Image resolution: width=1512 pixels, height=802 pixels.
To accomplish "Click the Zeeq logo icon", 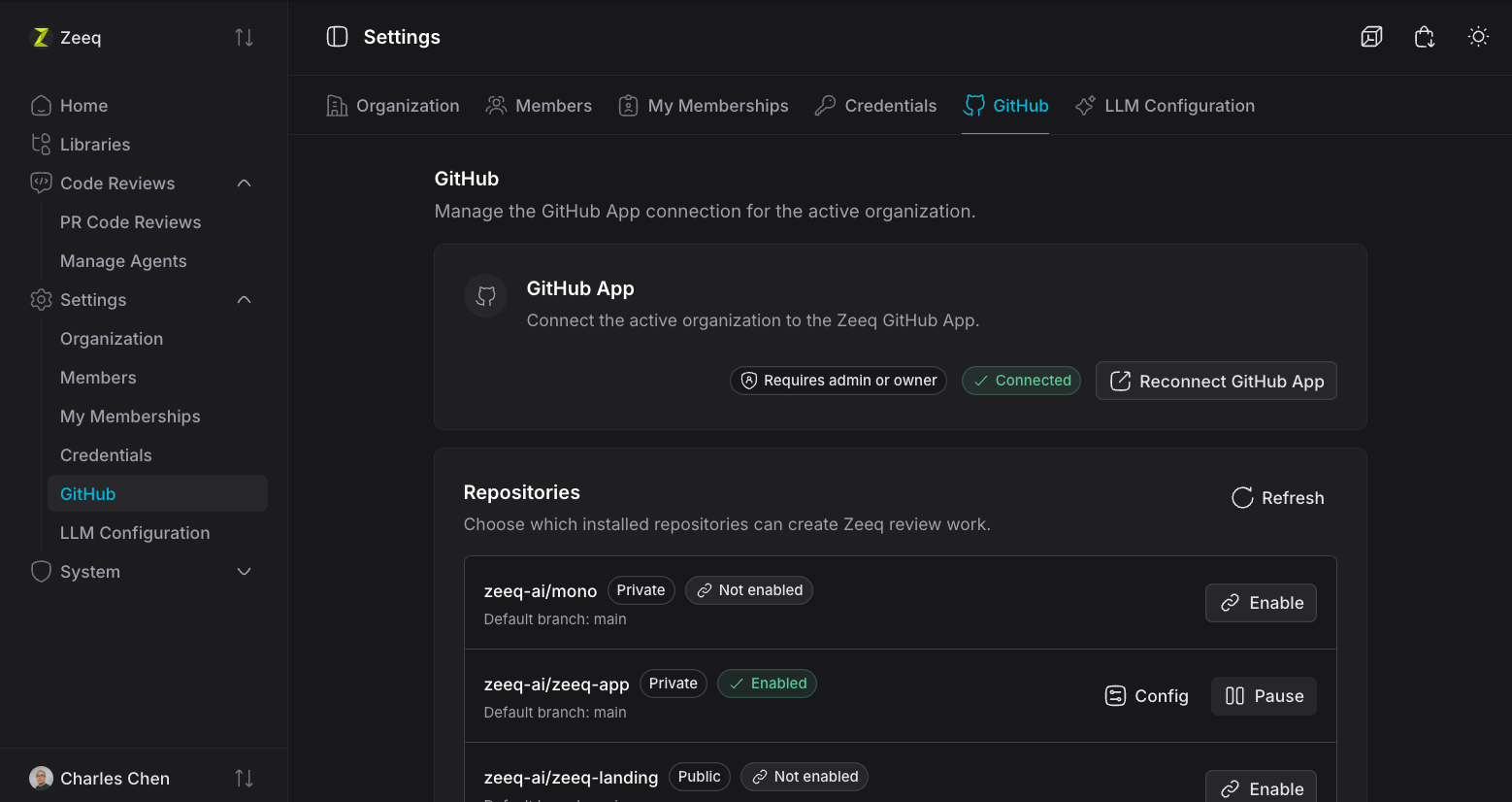I will click(41, 37).
